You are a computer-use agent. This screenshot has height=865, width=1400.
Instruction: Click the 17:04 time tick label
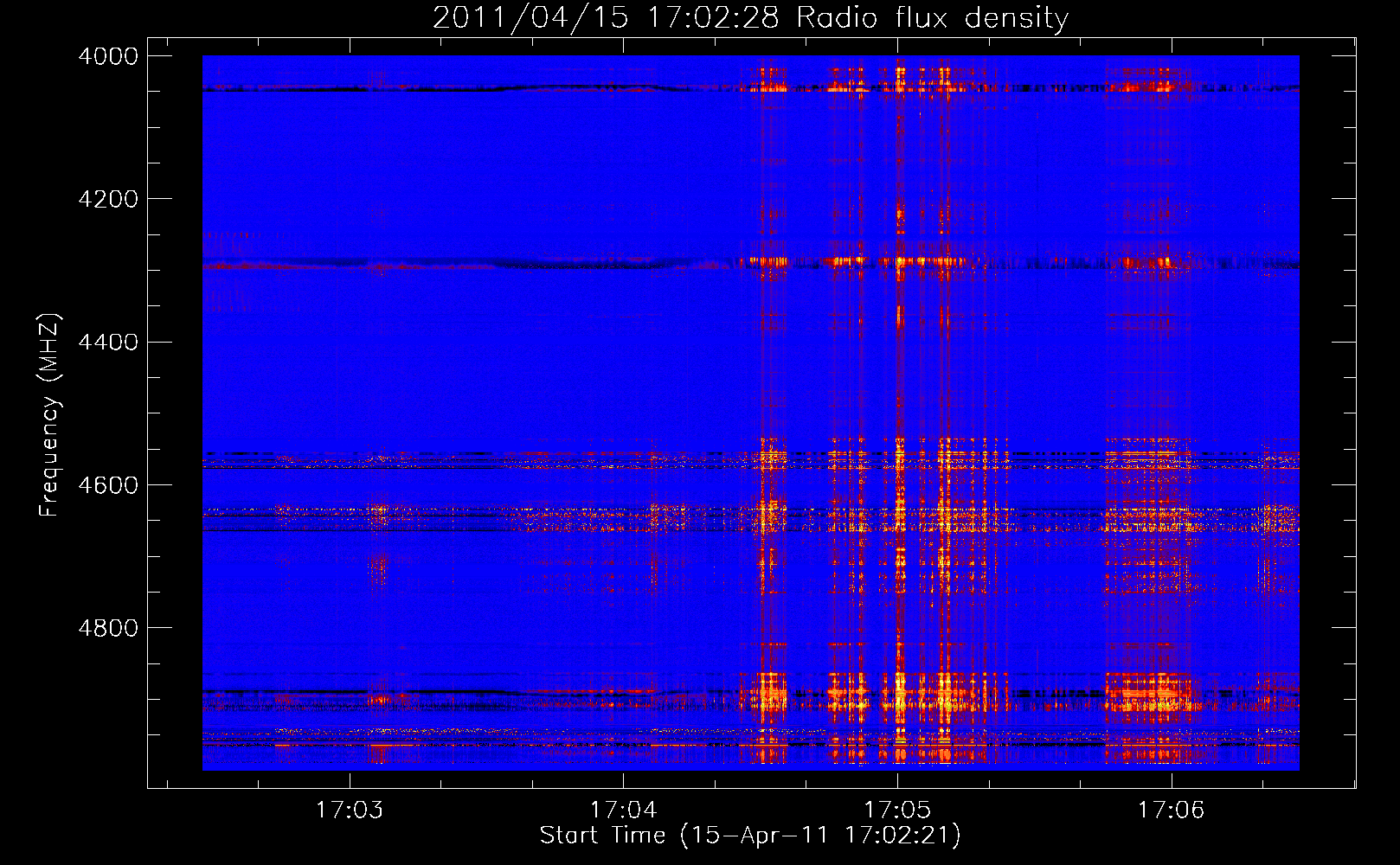(624, 810)
